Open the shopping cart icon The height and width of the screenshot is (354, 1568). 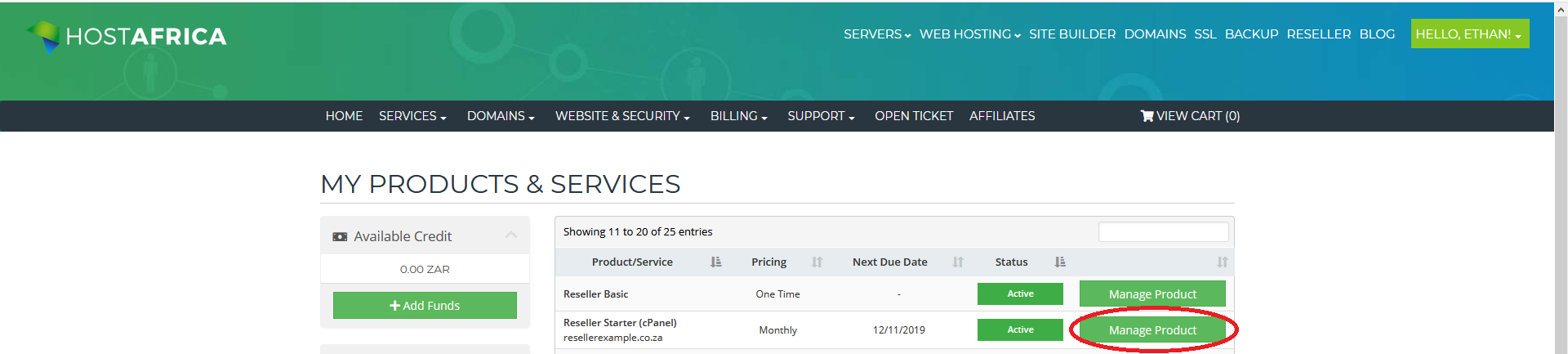(1147, 116)
